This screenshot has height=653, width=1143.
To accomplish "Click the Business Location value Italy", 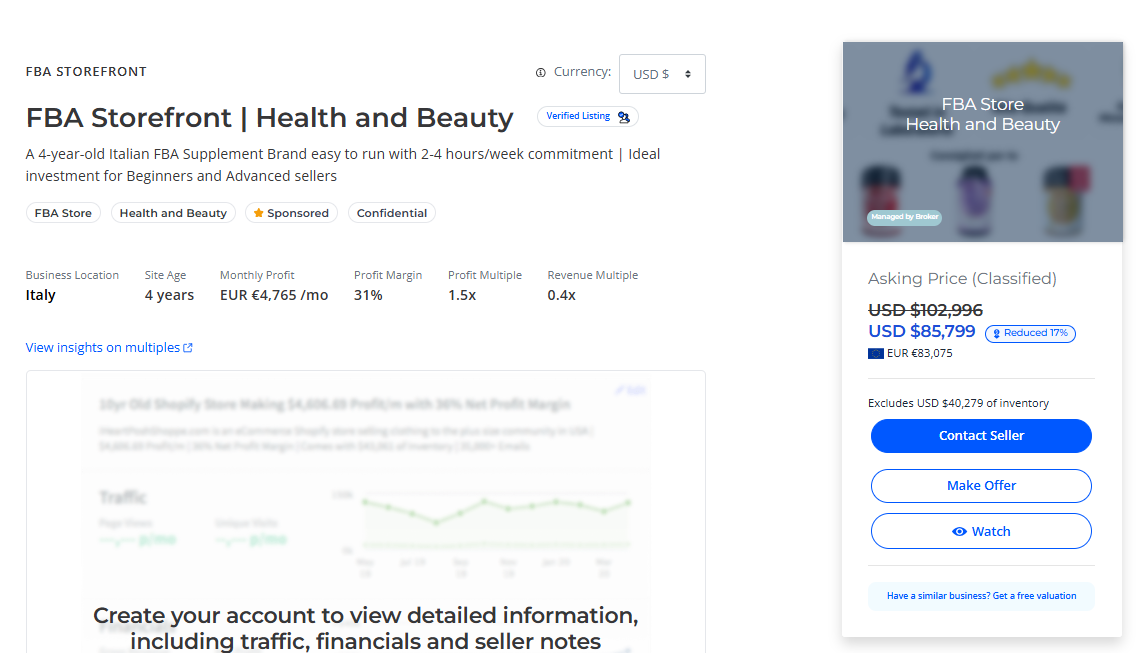I will point(40,295).
